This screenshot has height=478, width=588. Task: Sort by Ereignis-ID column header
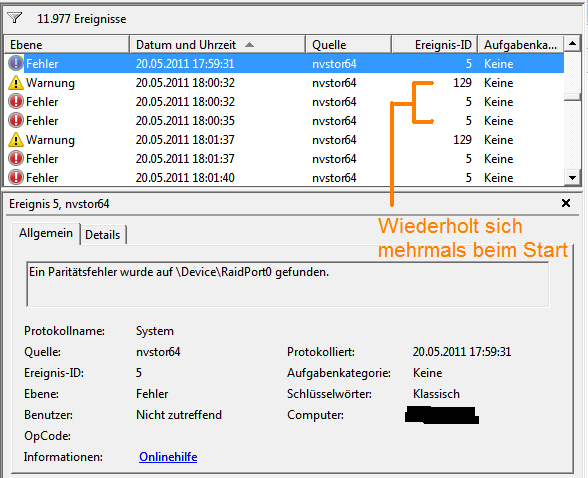[435, 45]
